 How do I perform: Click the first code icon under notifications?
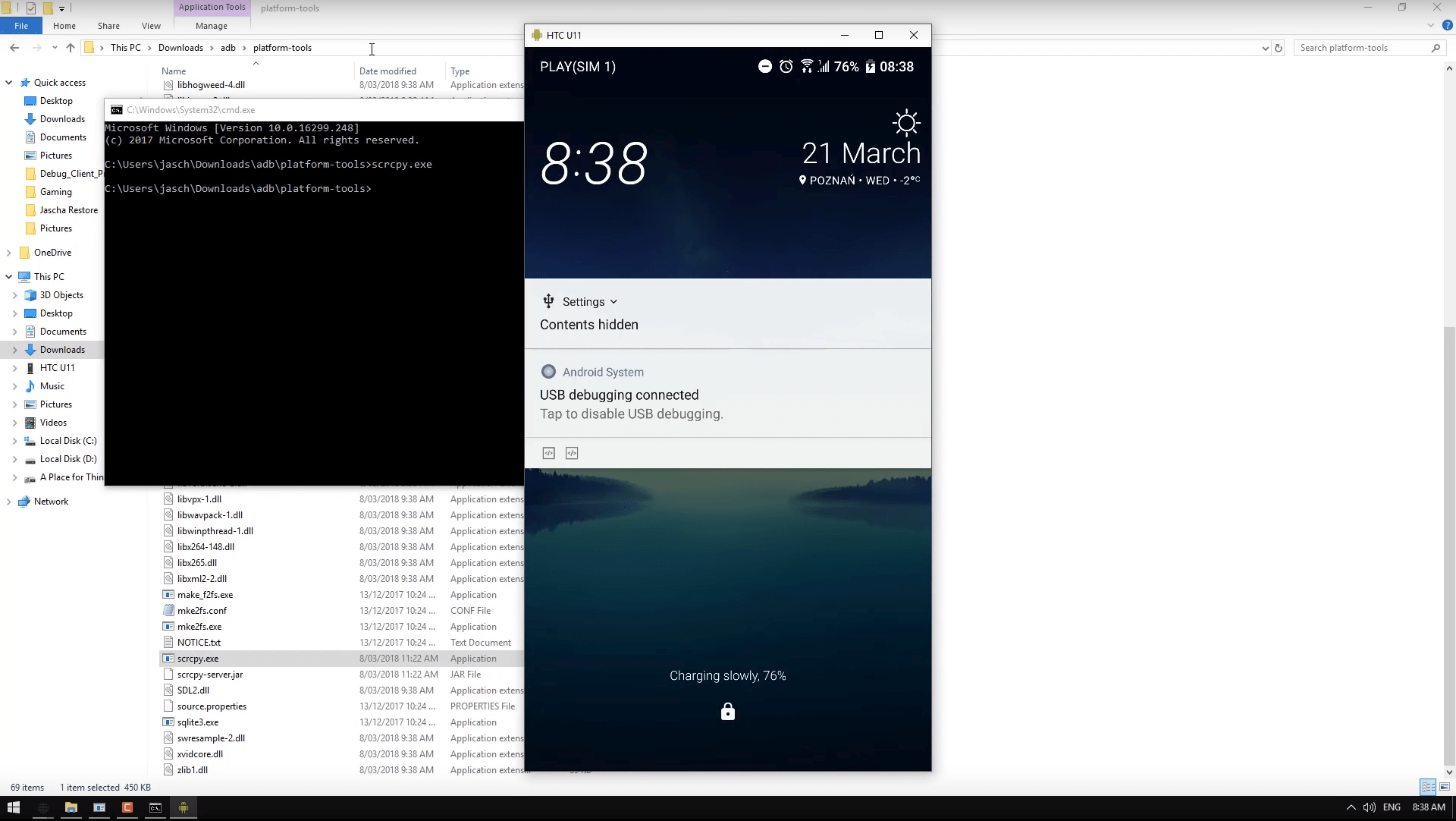pos(549,453)
